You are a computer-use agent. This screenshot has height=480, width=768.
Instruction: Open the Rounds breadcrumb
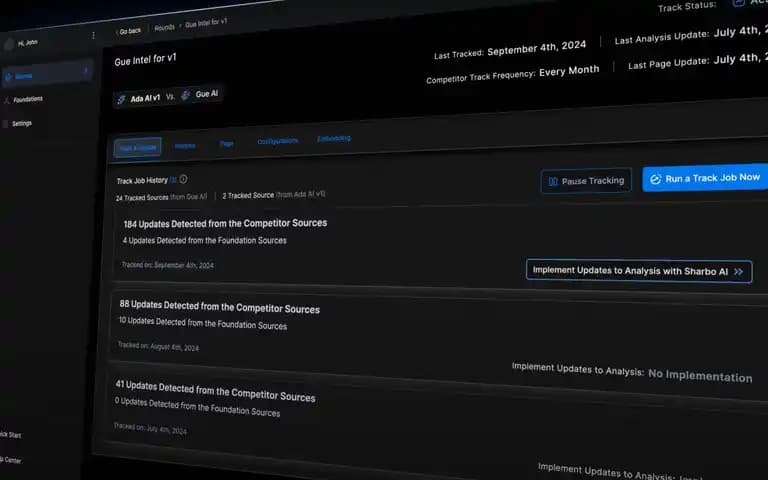click(165, 27)
